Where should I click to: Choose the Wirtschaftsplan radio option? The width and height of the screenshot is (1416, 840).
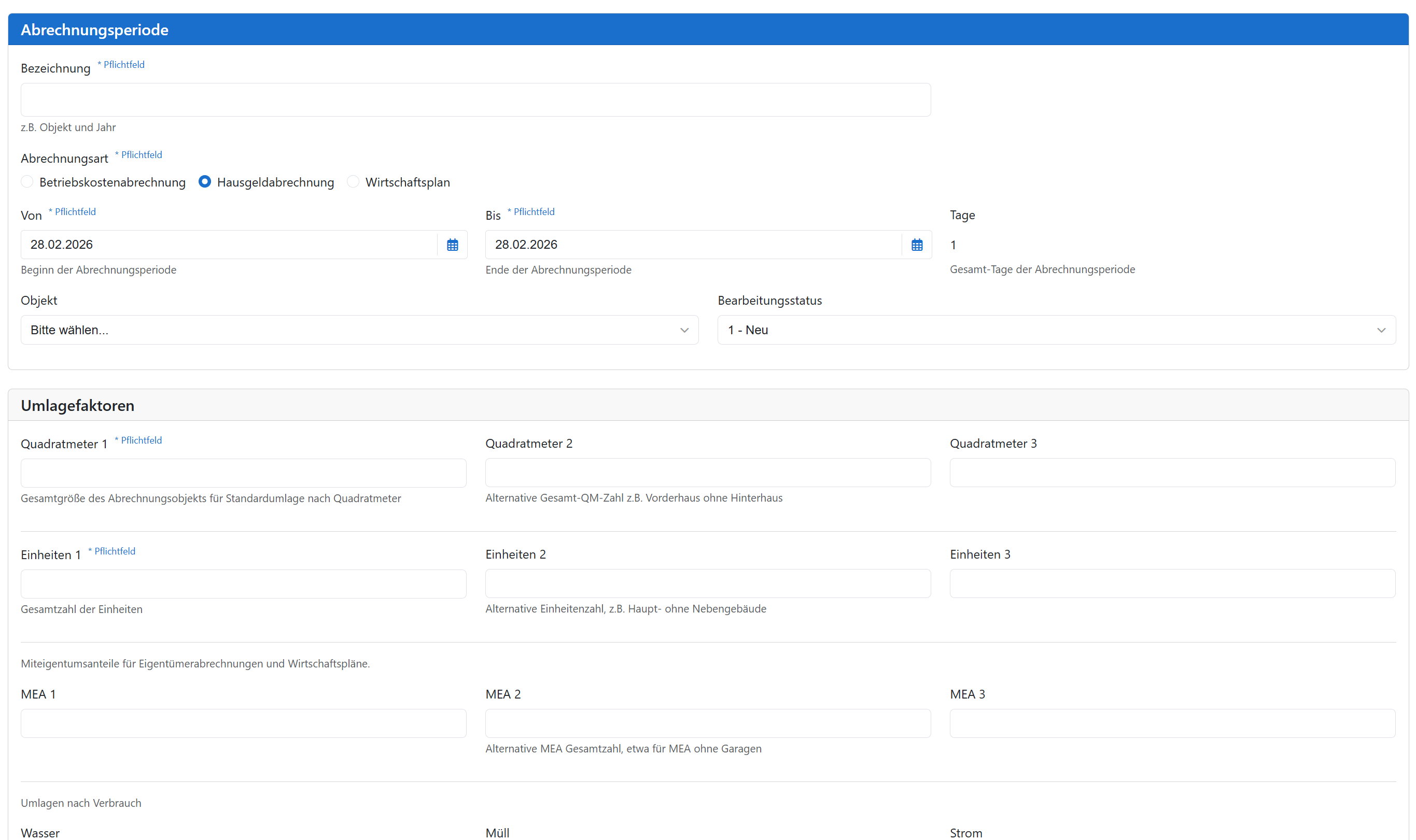(353, 182)
